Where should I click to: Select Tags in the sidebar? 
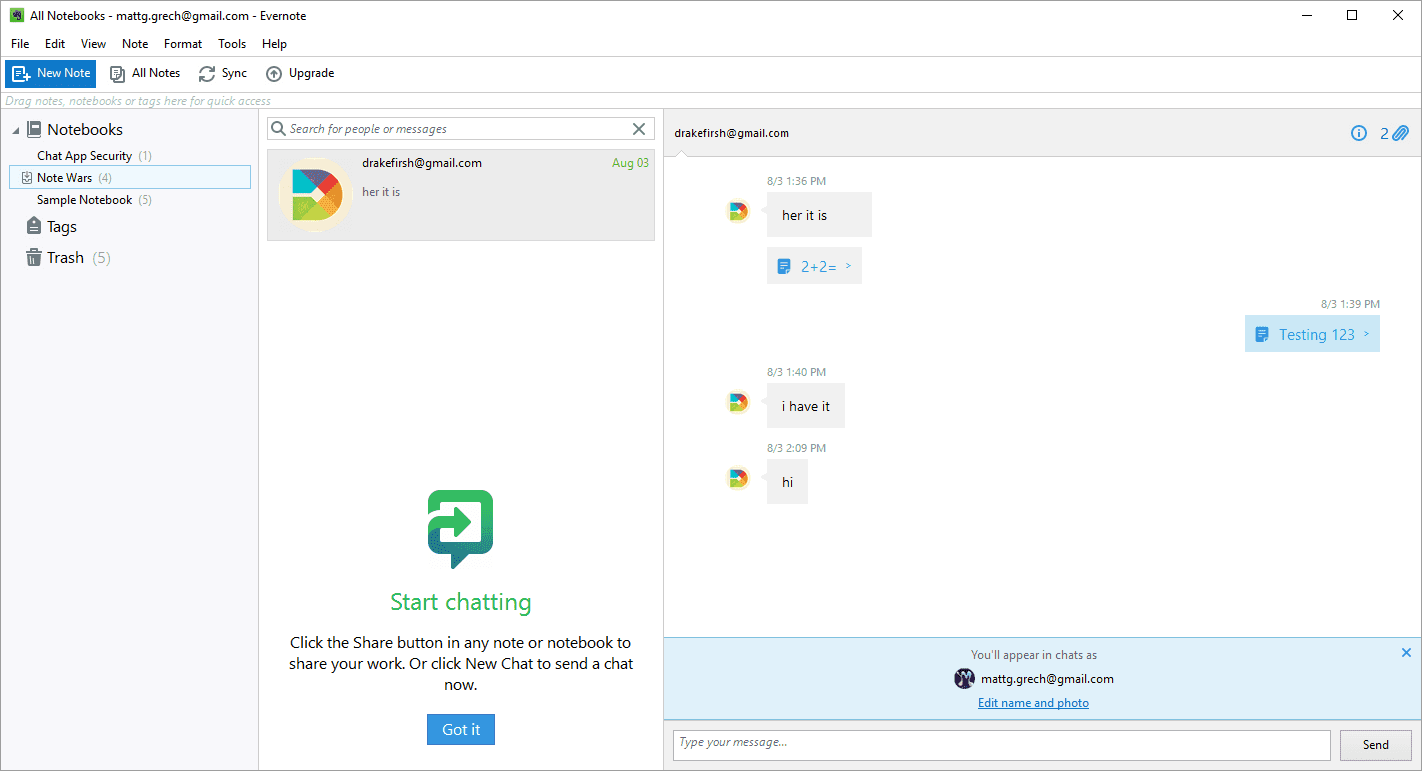coord(61,227)
